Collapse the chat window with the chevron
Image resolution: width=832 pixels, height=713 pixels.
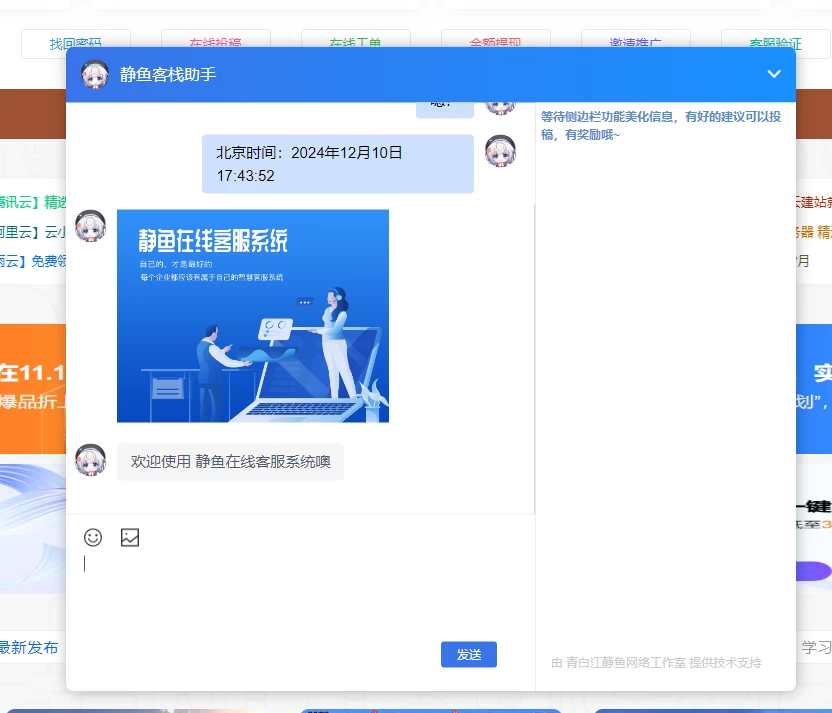(x=773, y=74)
